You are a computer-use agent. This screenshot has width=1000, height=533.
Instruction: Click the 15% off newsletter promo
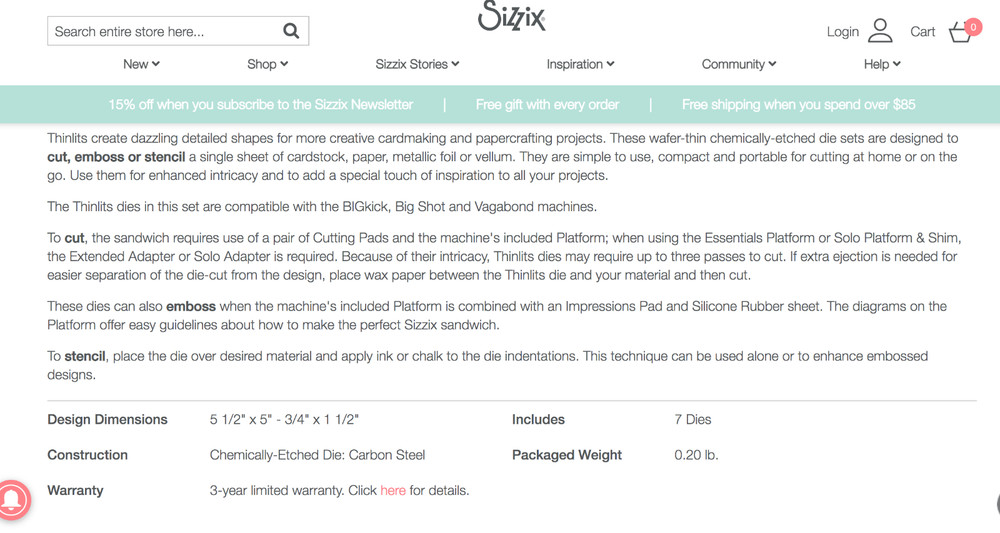click(261, 104)
